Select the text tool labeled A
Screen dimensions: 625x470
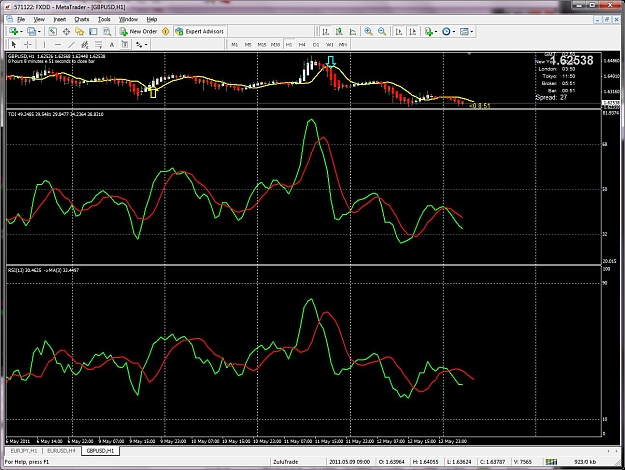click(112, 45)
